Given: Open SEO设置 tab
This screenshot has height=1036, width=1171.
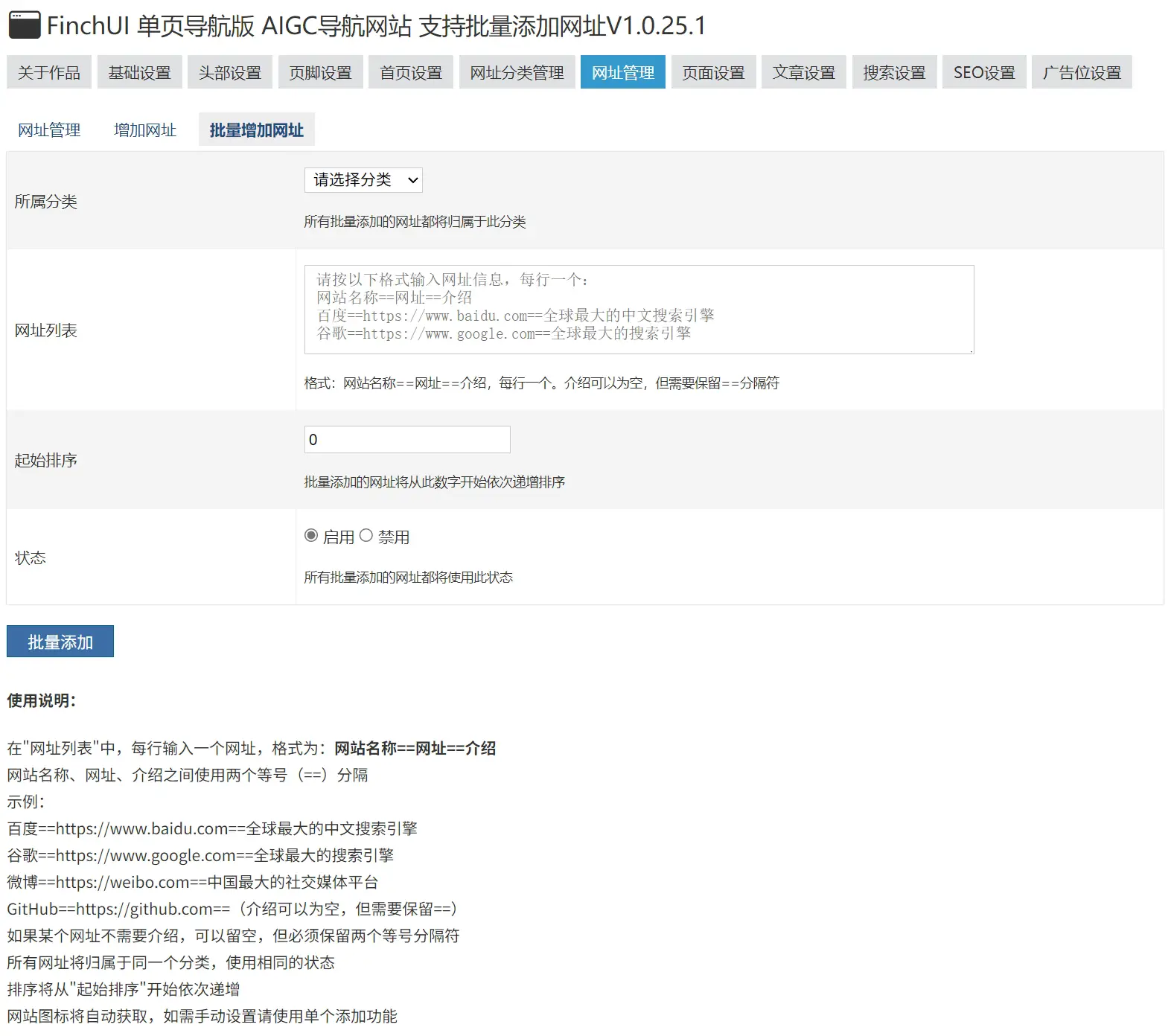Looking at the screenshot, I should click(x=984, y=72).
